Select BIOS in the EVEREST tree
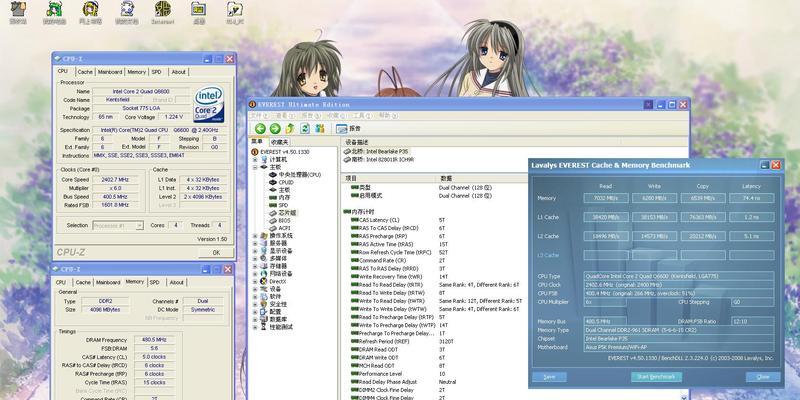Image resolution: width=800 pixels, height=400 pixels. point(280,220)
